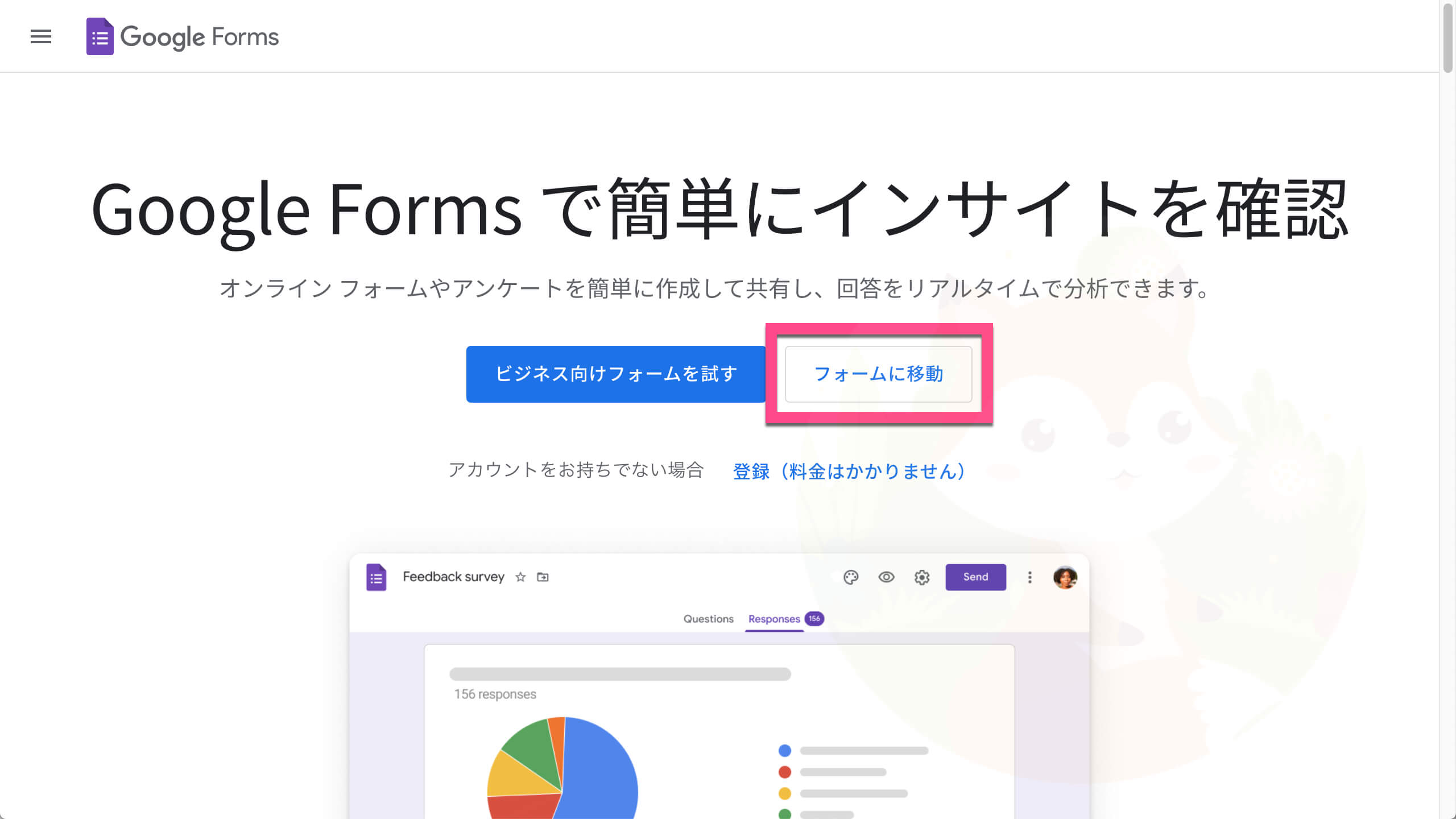Click the page vertical scrollbar thumb
The height and width of the screenshot is (819, 1456).
[x=1448, y=38]
